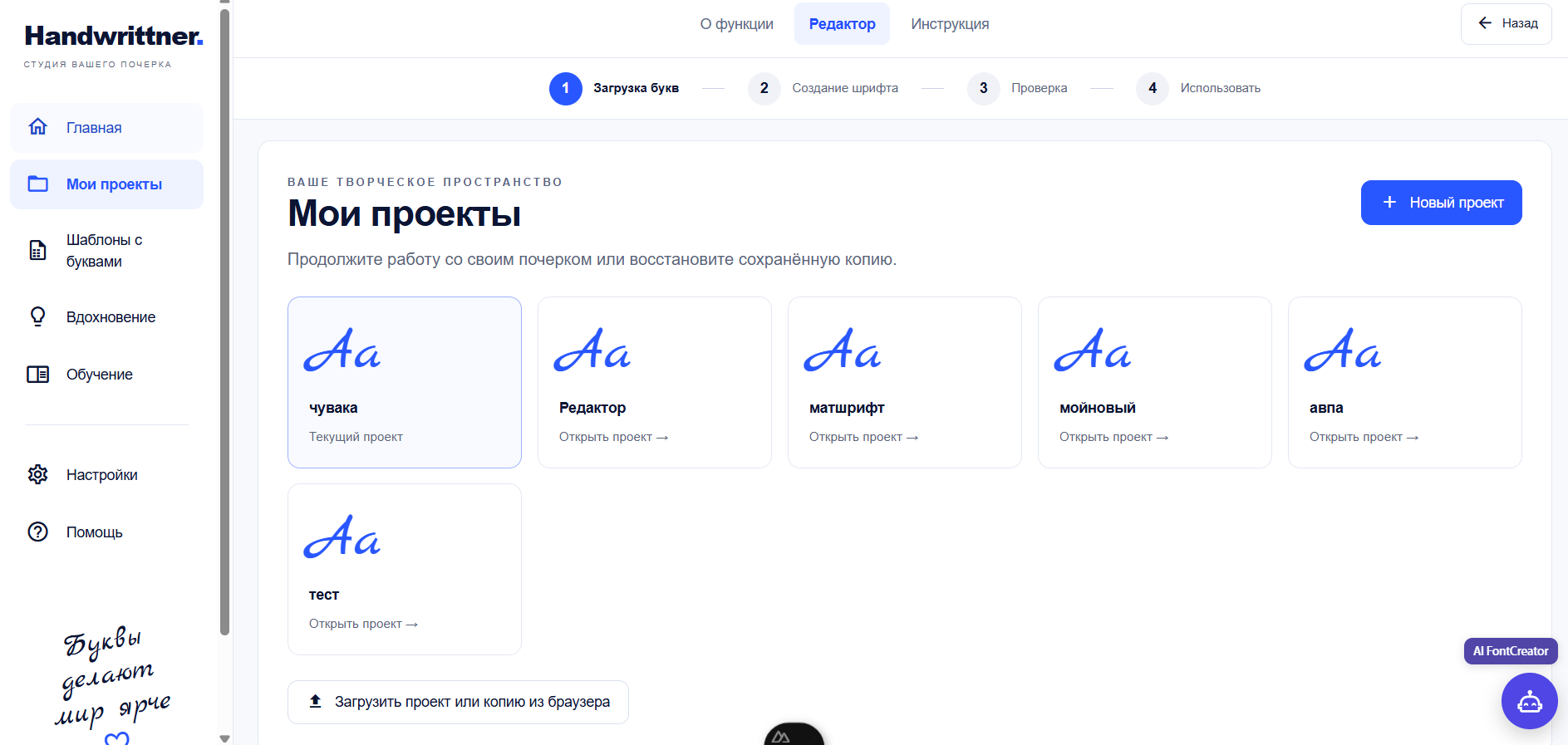Go to step 3 Проверка
This screenshot has height=745, width=1568.
(x=1017, y=88)
